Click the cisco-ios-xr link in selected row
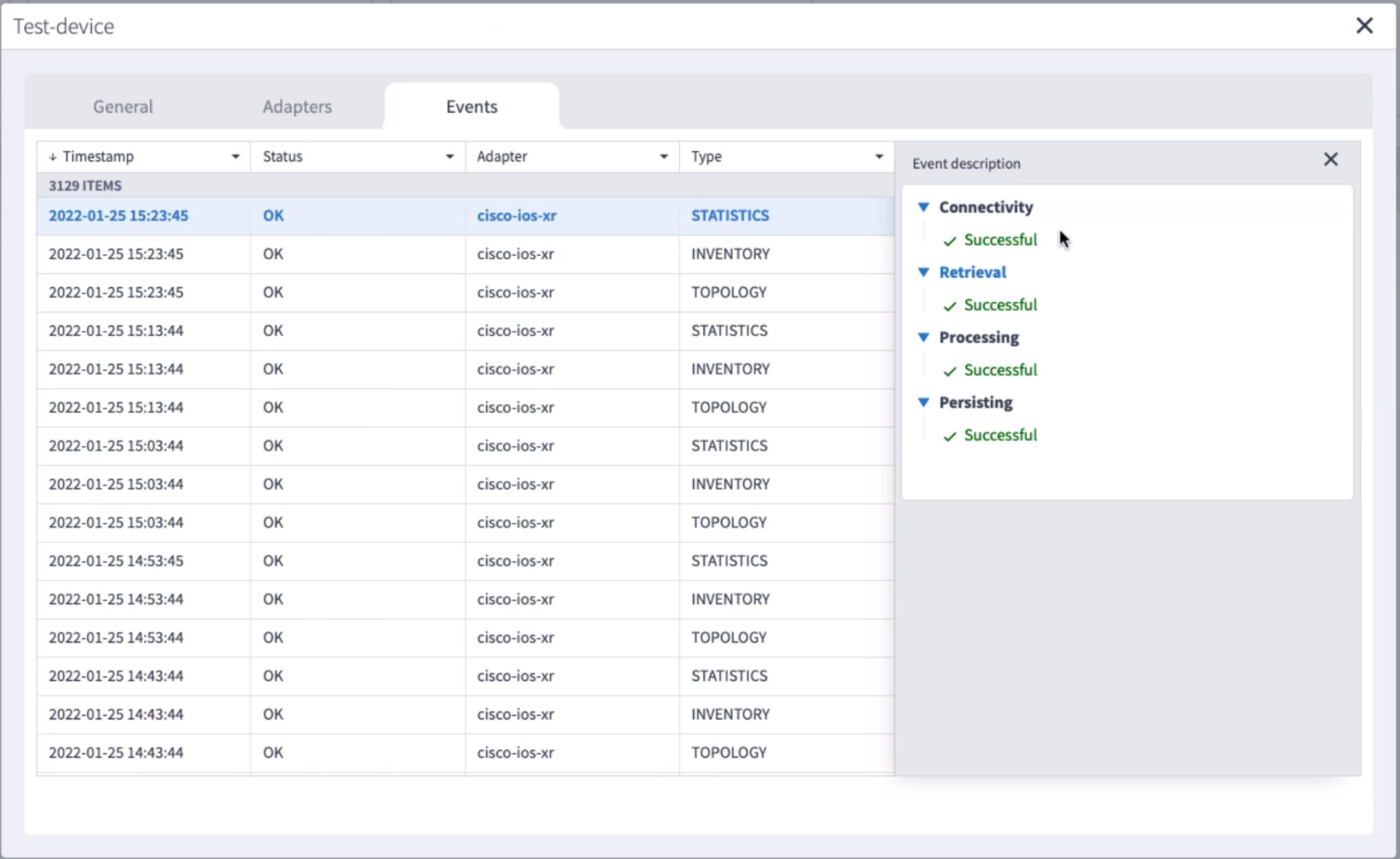 [516, 216]
